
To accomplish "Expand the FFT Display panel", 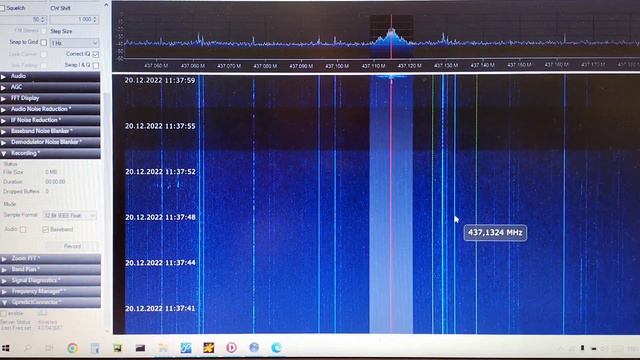I will tap(50, 98).
